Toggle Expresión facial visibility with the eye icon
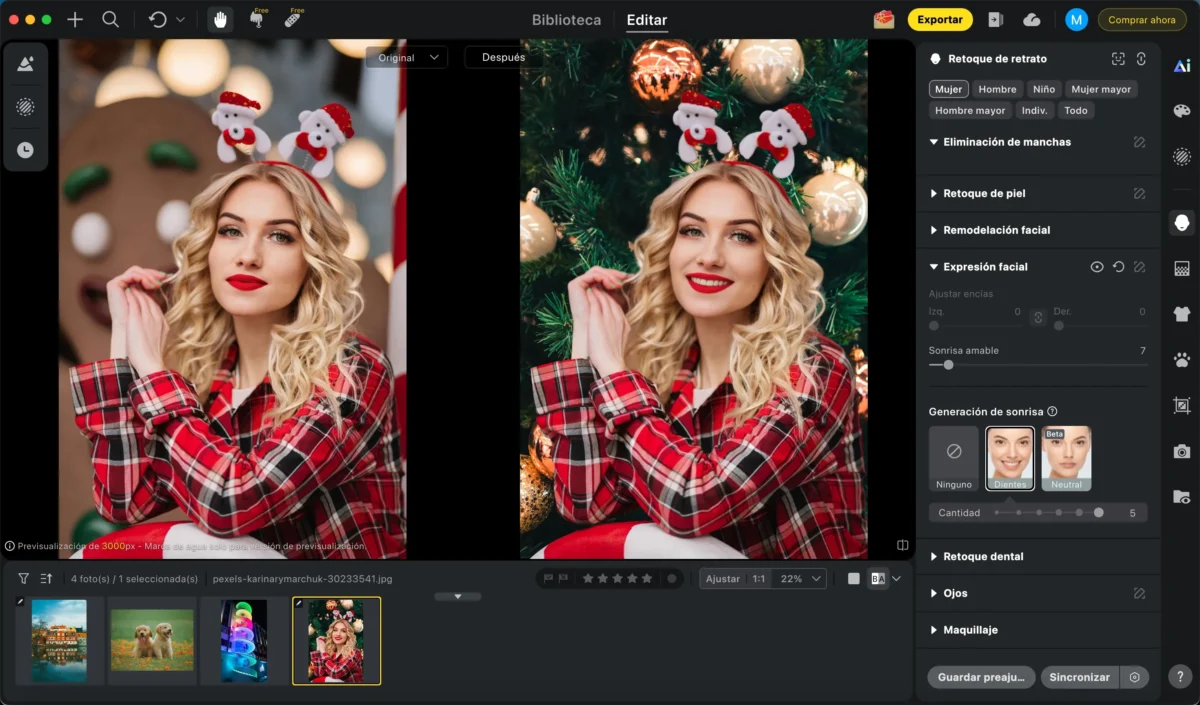The image size is (1200, 705). coord(1097,266)
